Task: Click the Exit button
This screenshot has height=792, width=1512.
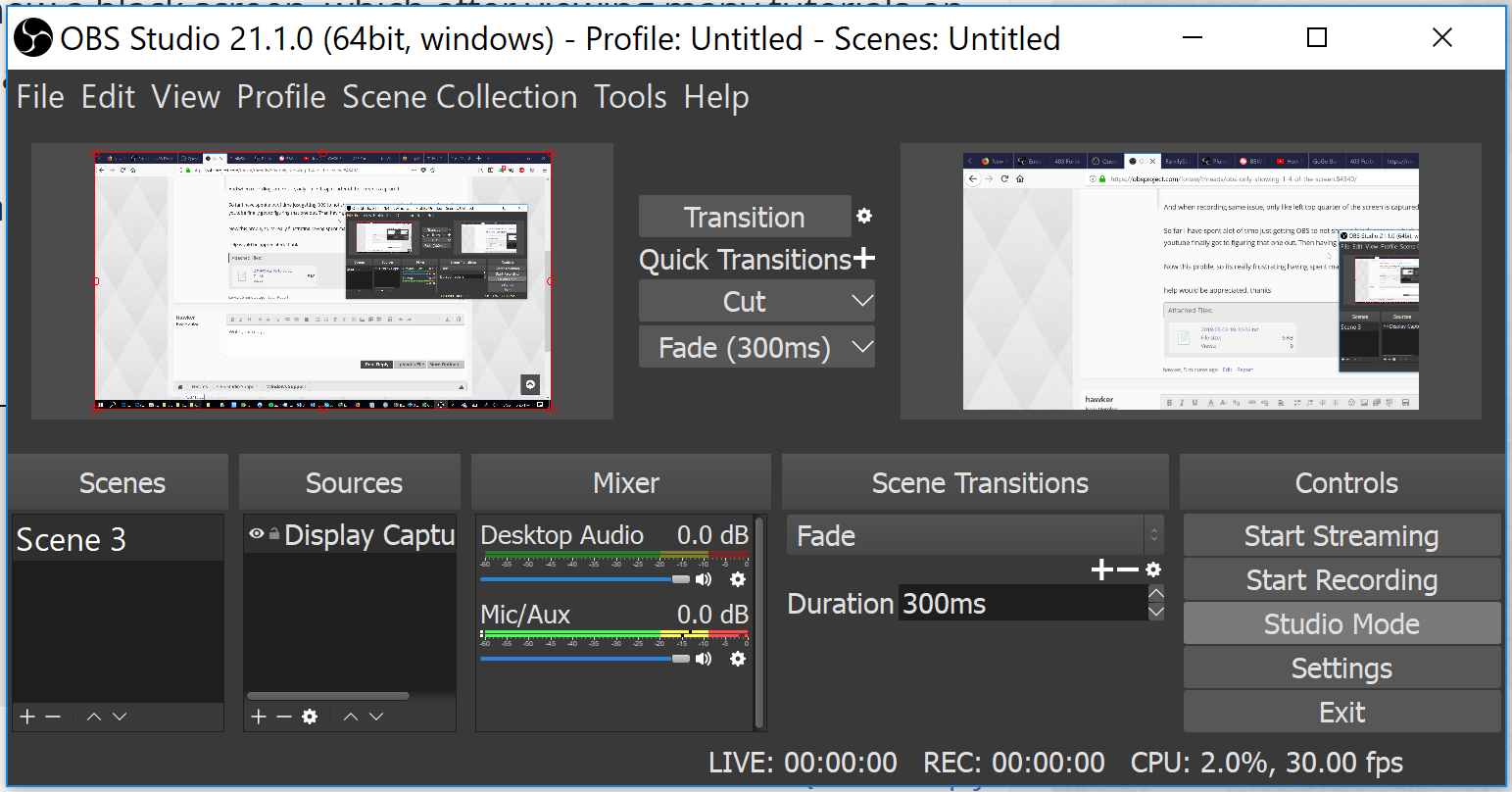Action: [1341, 713]
